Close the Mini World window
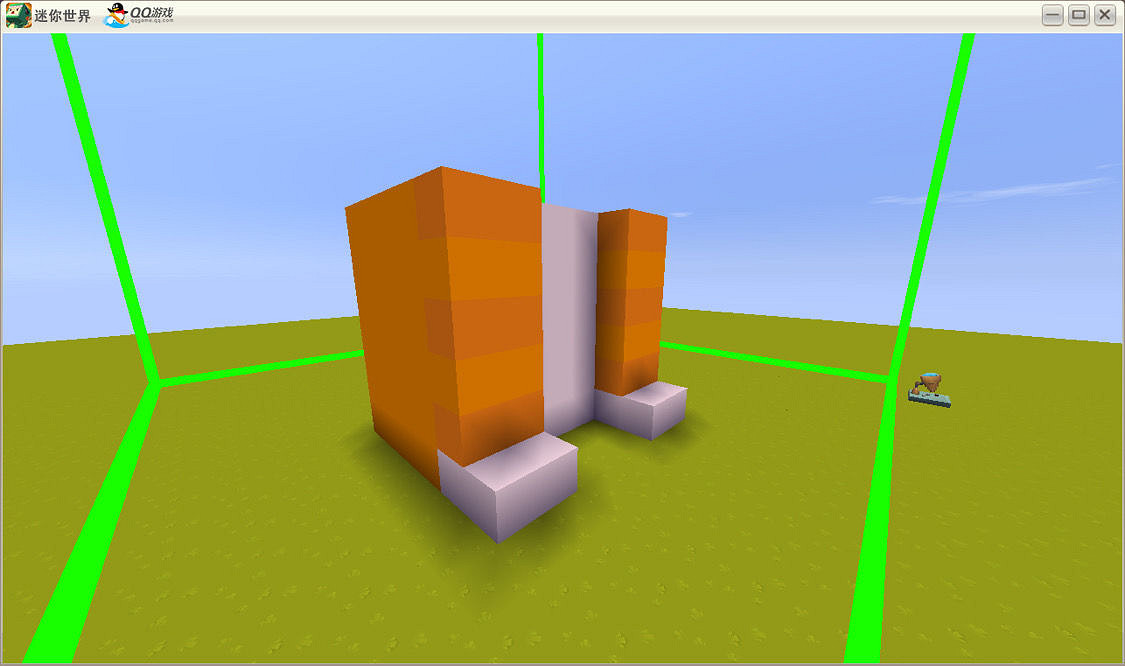Screen dimensions: 1125x666 coord(1104,14)
